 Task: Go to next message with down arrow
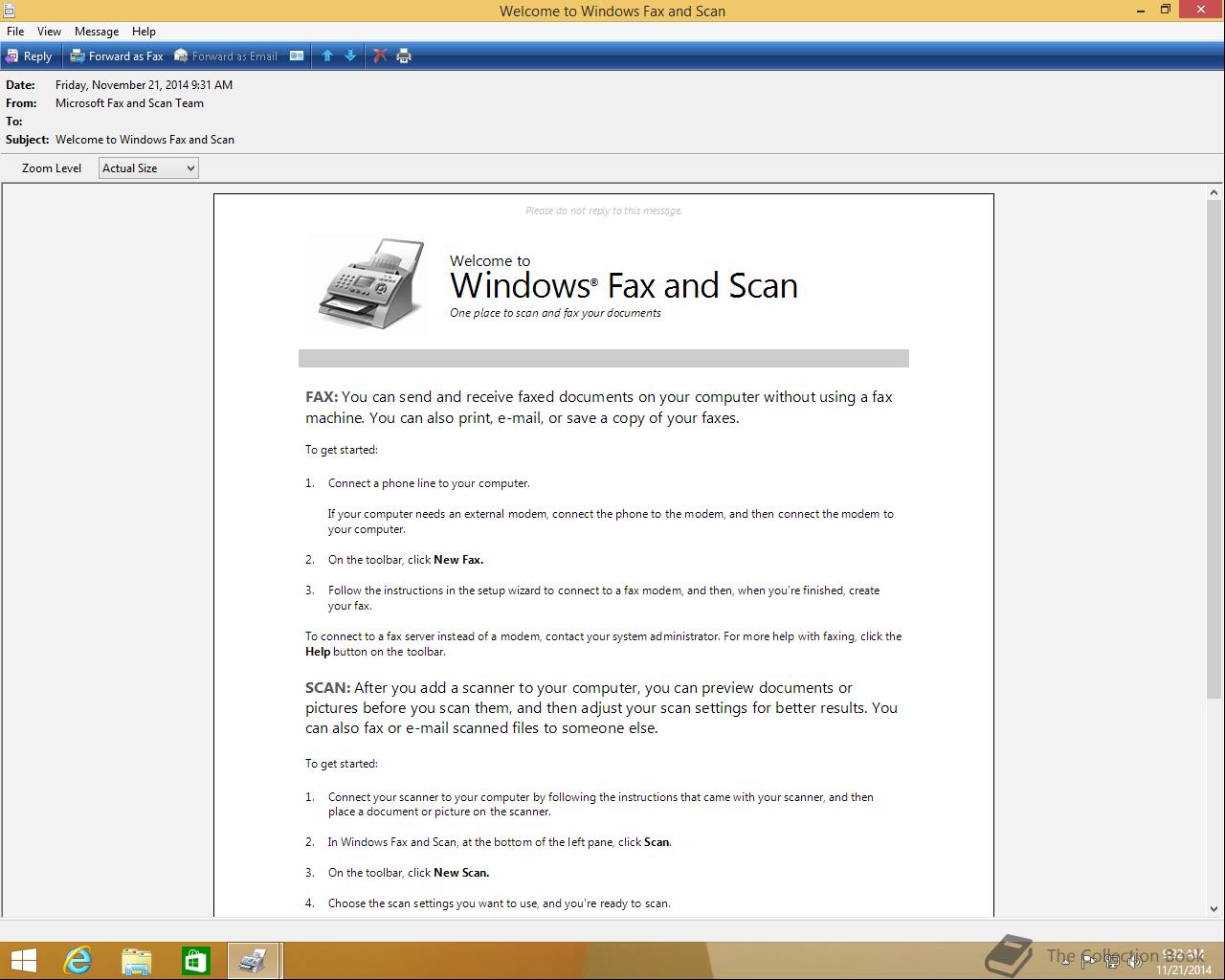(x=350, y=56)
